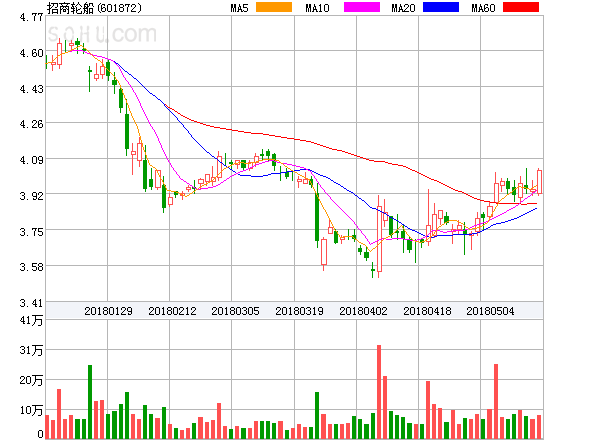This screenshot has width=600, height=440.
Task: Click the 4.60 price axis label
Action: point(31,53)
